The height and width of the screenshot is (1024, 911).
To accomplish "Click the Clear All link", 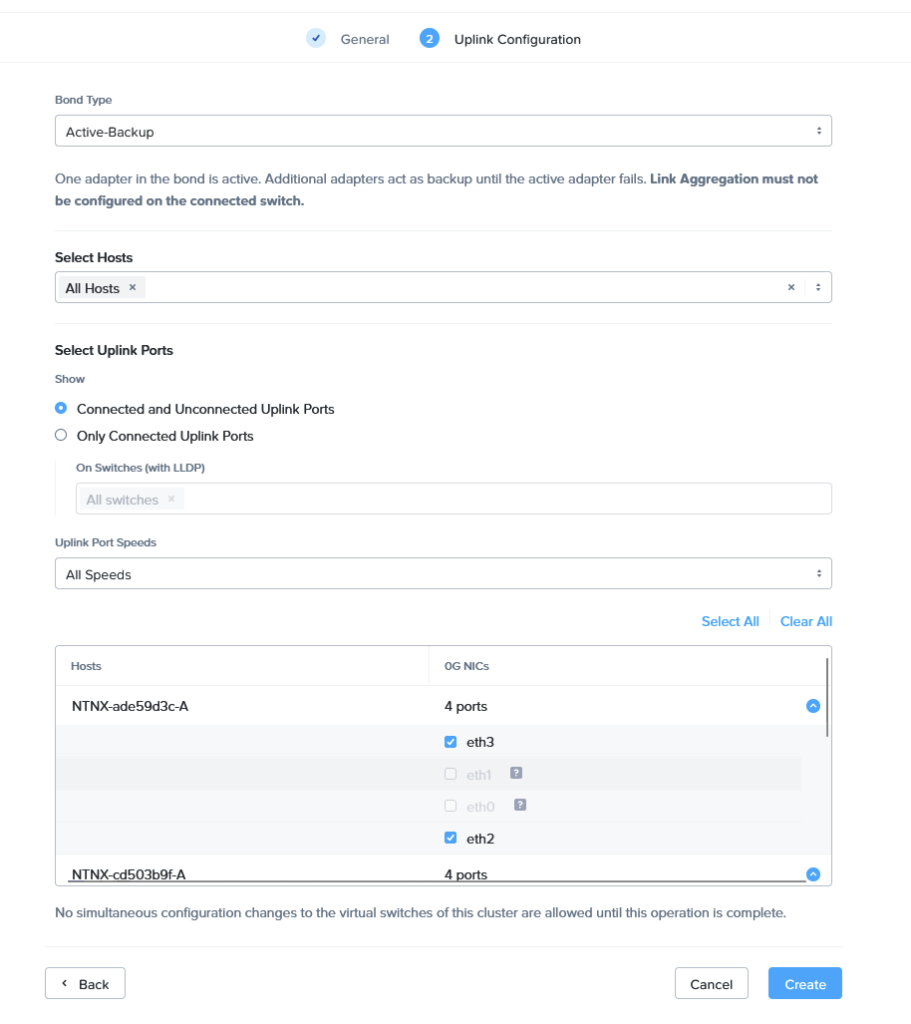I will (x=806, y=621).
